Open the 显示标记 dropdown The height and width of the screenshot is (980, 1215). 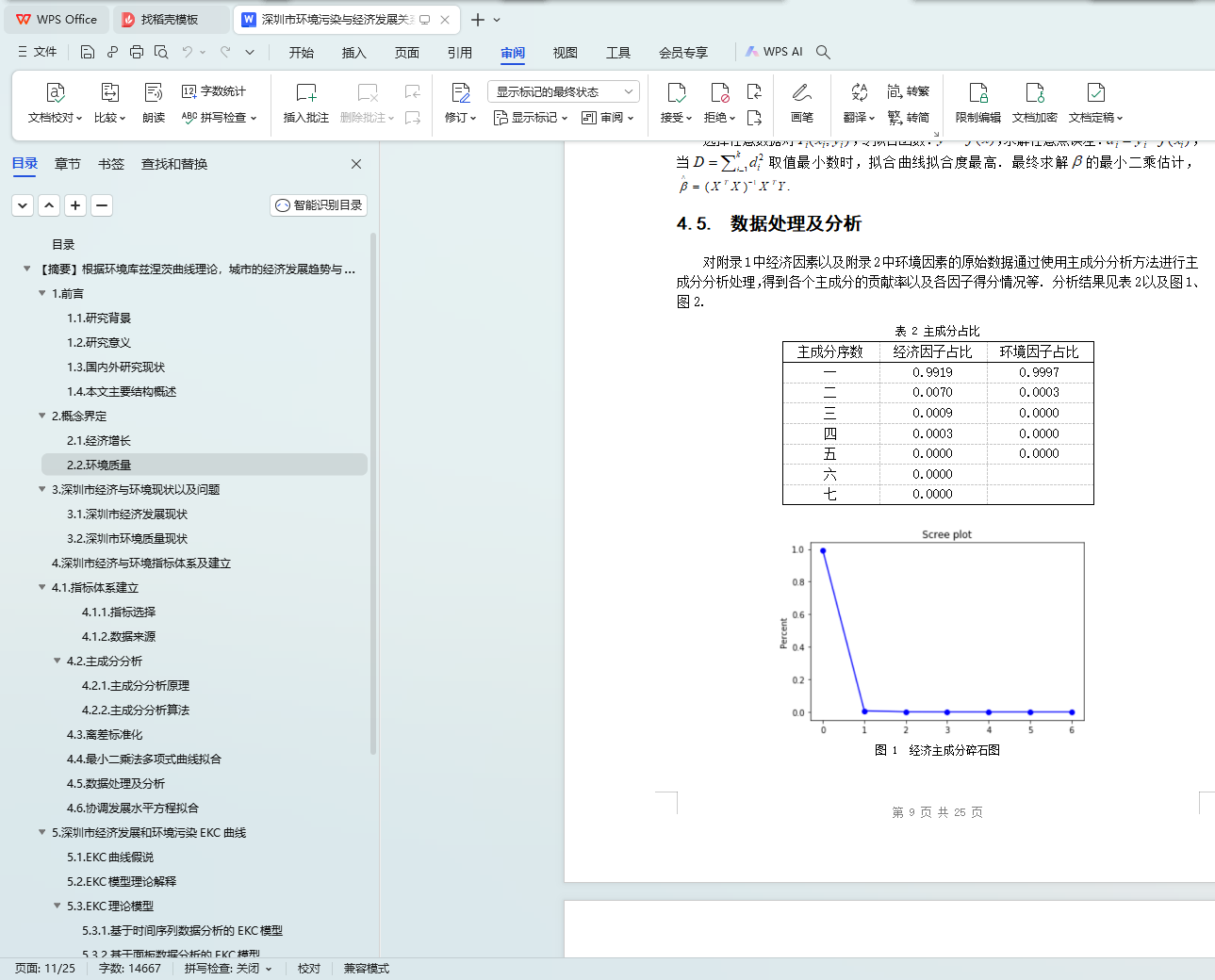tap(531, 118)
